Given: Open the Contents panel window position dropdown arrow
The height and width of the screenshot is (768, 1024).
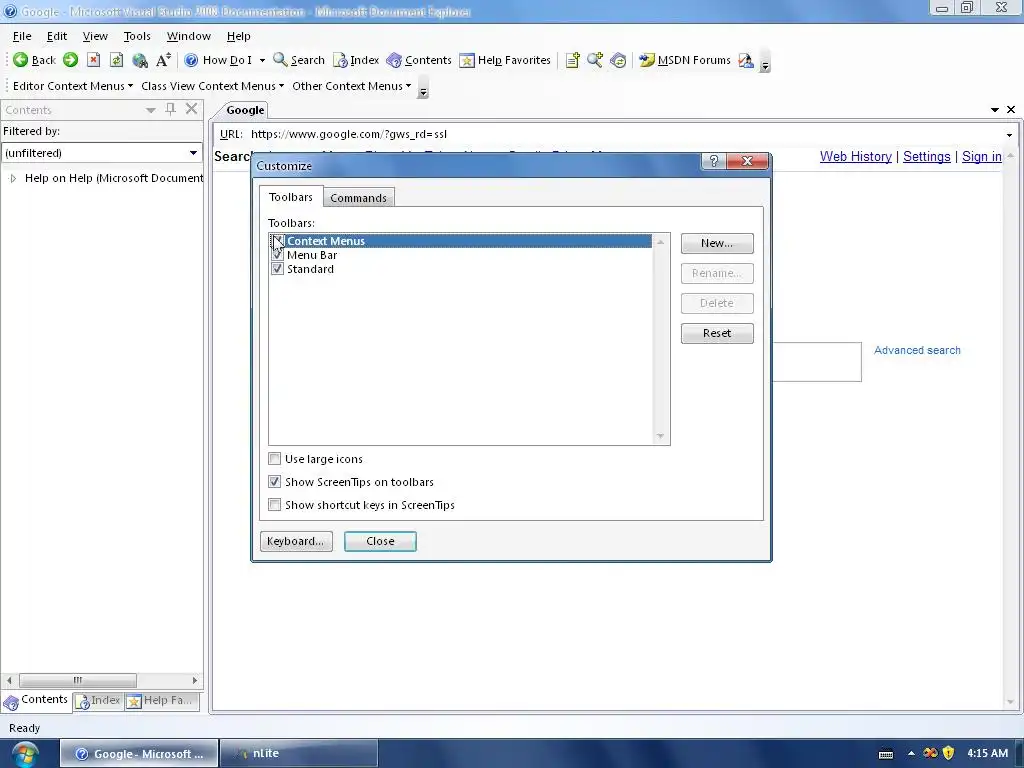Looking at the screenshot, I should [151, 110].
